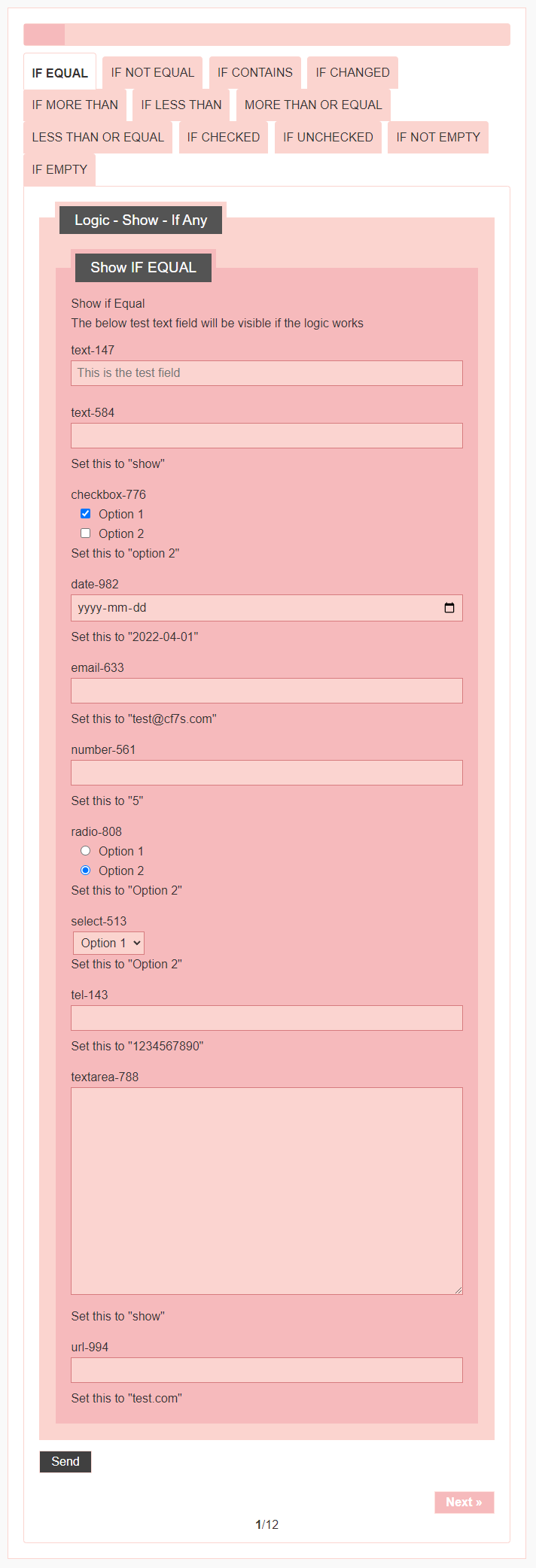Screen dimensions: 536x1568
Task: Uncheck the Option 1 checkbox
Action: pyautogui.click(x=86, y=514)
